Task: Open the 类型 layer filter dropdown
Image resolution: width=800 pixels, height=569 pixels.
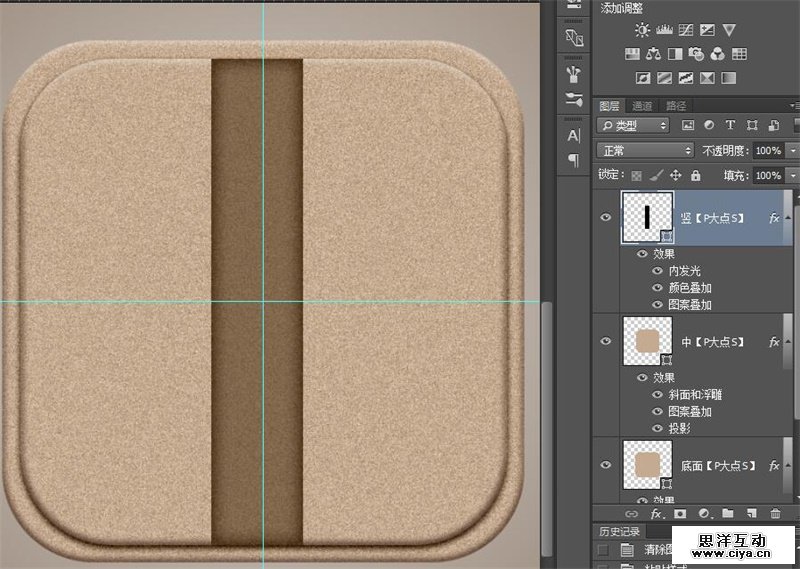Action: 633,125
